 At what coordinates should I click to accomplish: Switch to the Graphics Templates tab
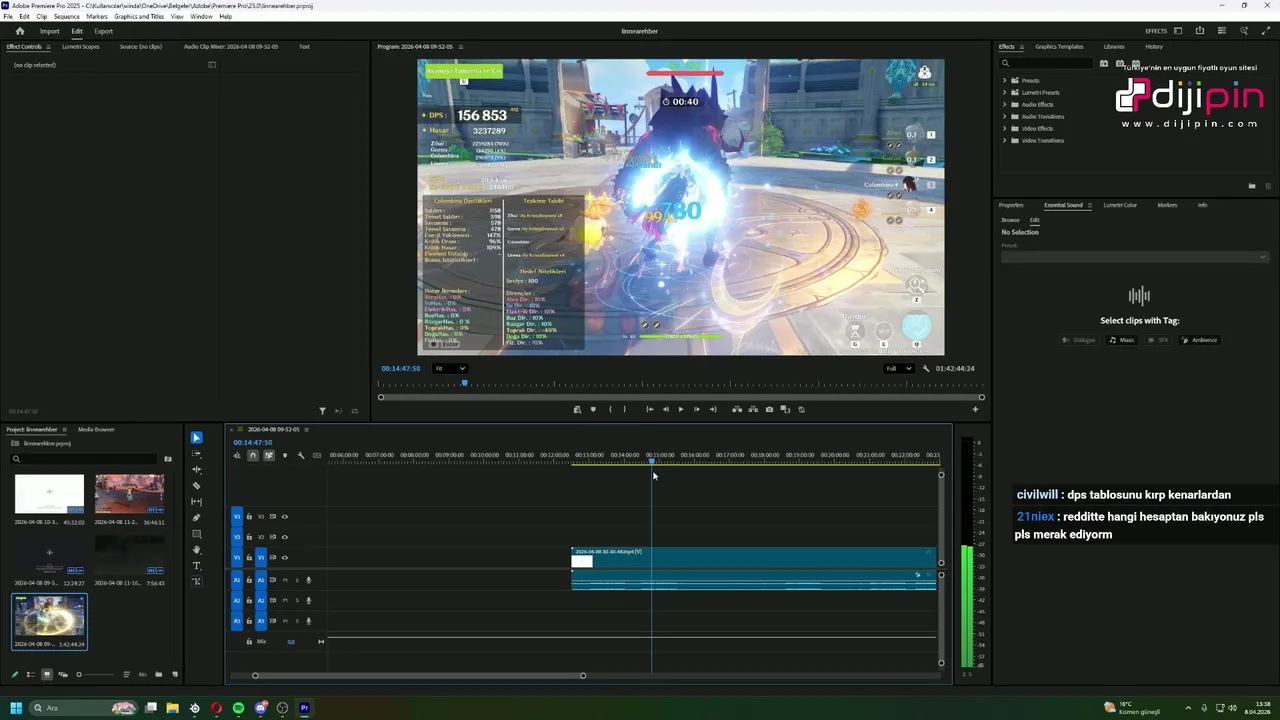pos(1059,47)
